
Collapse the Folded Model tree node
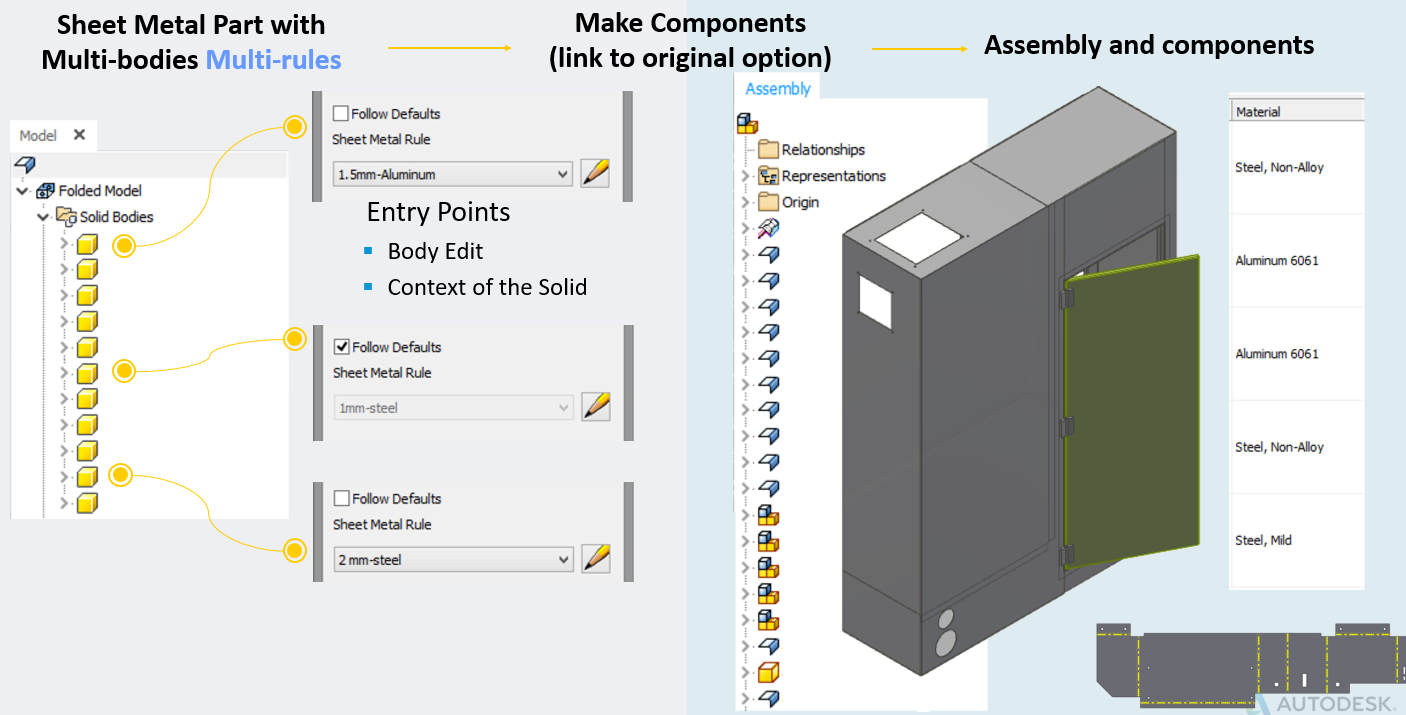(x=22, y=191)
